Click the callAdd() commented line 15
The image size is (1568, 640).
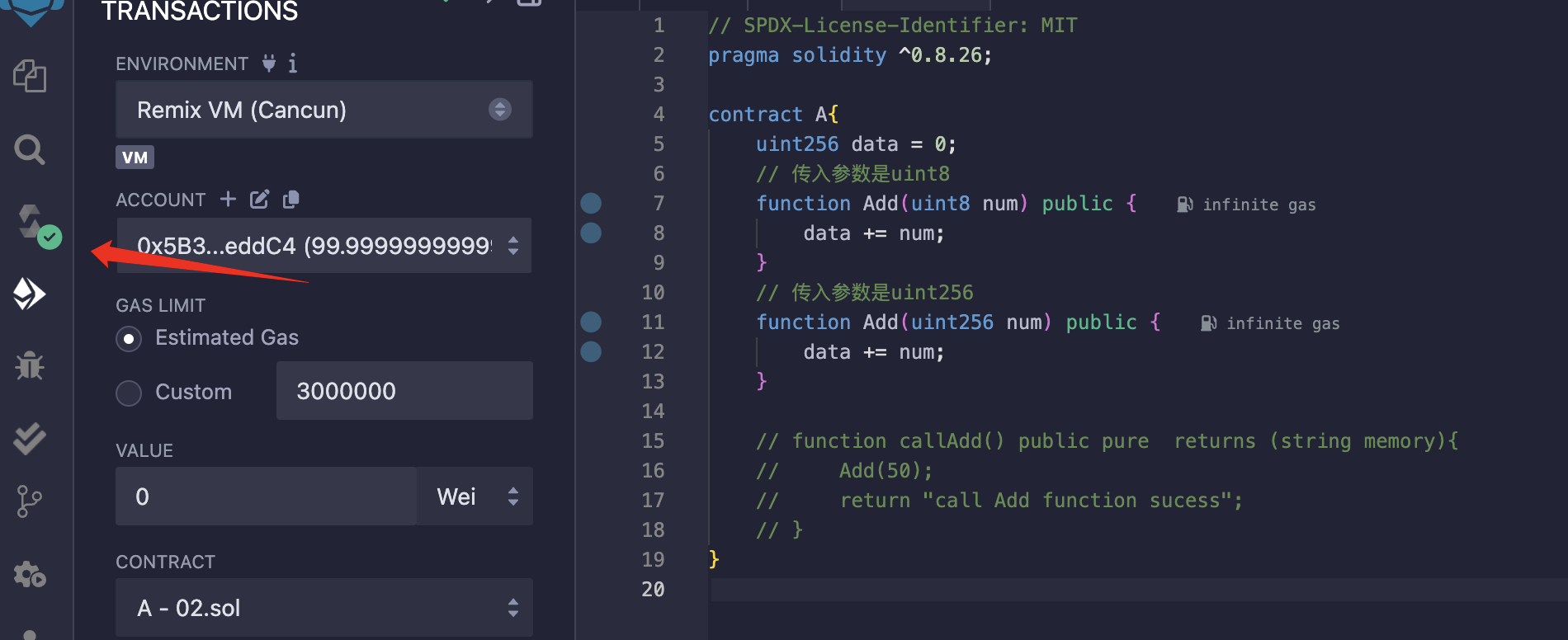pos(1108,441)
